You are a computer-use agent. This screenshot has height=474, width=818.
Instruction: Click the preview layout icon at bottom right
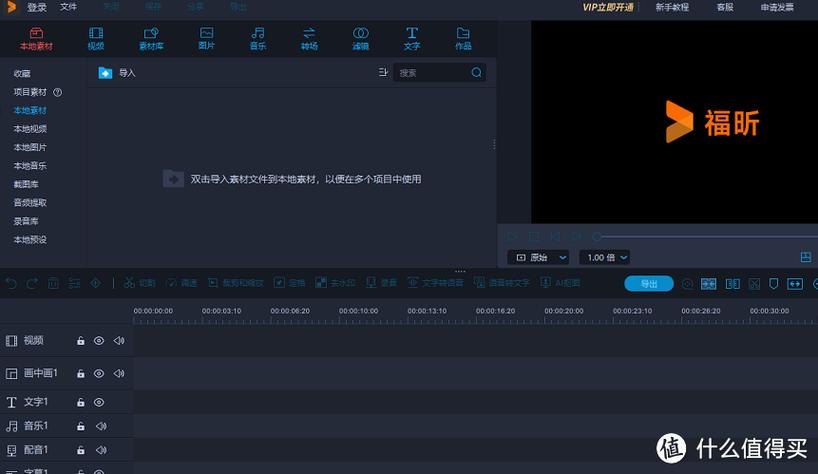805,257
